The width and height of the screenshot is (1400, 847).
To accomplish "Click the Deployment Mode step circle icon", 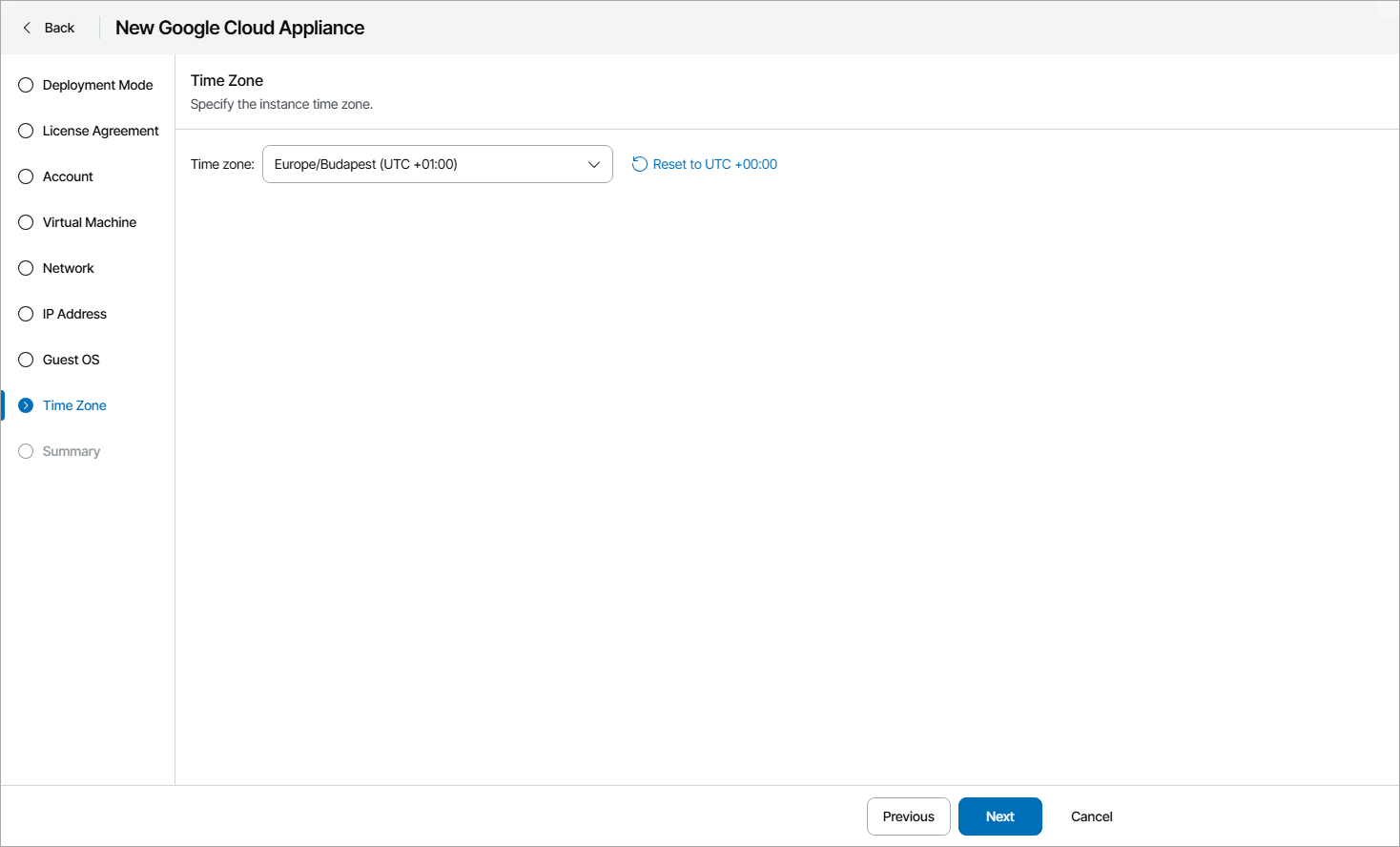I will 26,85.
